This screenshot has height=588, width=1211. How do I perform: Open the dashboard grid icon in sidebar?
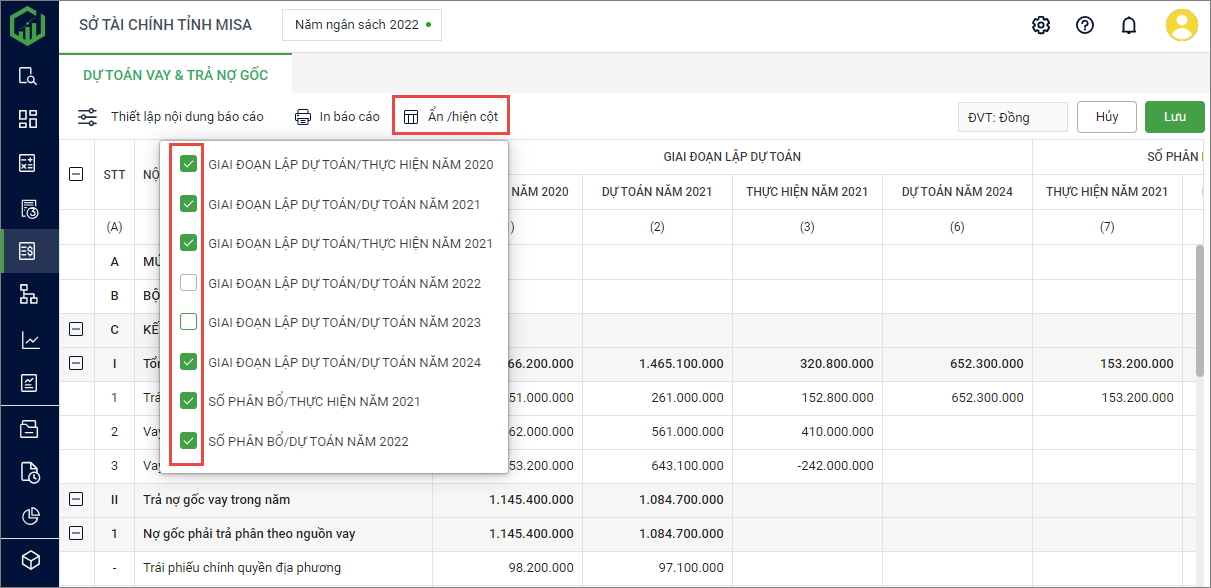(x=28, y=119)
